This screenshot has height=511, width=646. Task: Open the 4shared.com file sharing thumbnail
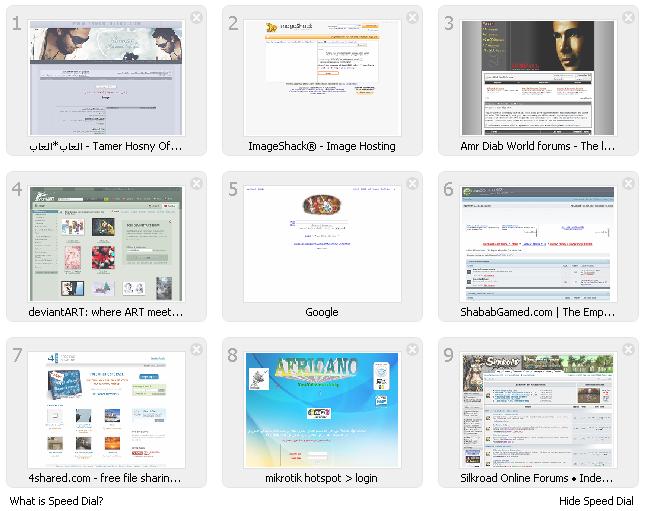107,410
